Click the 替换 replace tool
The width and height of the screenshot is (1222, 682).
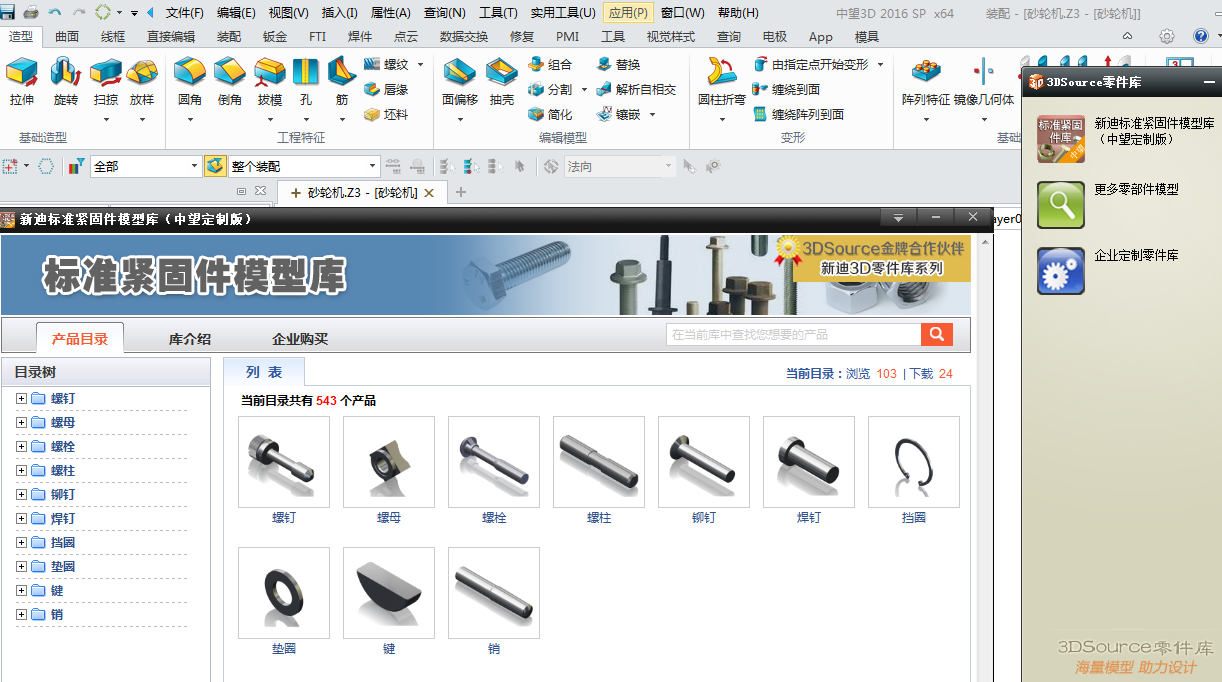pyautogui.click(x=618, y=64)
